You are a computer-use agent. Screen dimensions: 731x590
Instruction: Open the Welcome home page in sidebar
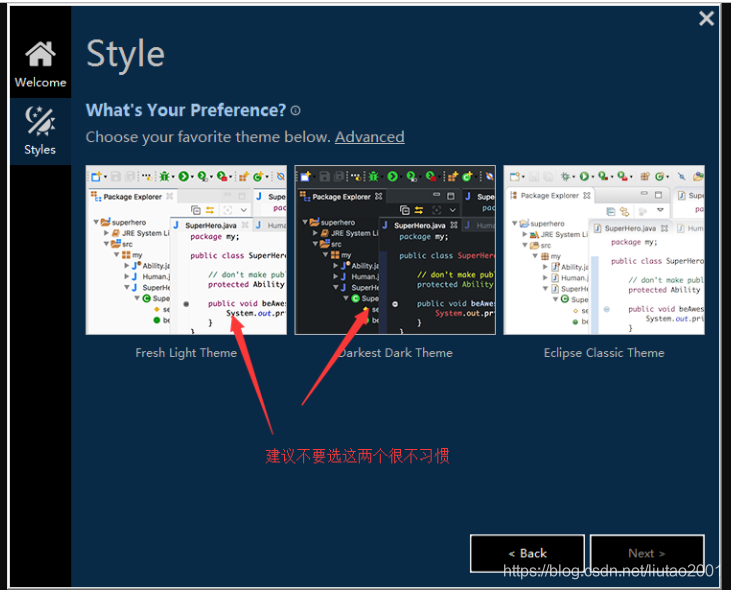point(41,64)
